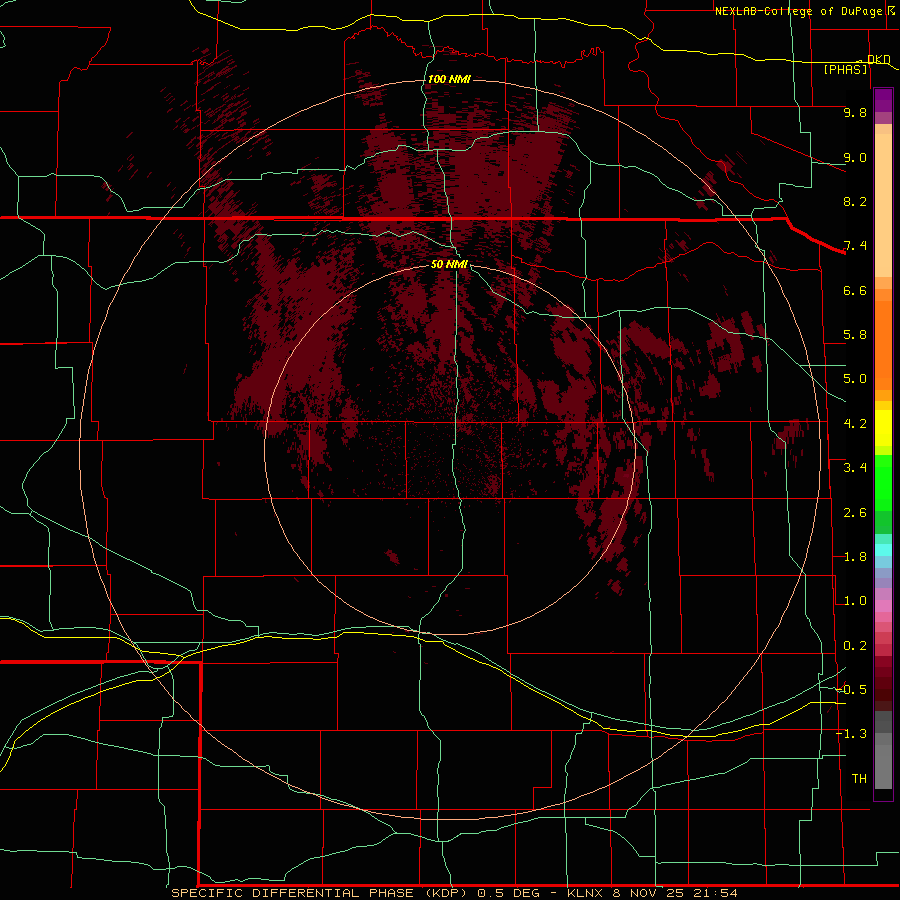Click the 100 NMI range ring label

(x=449, y=79)
